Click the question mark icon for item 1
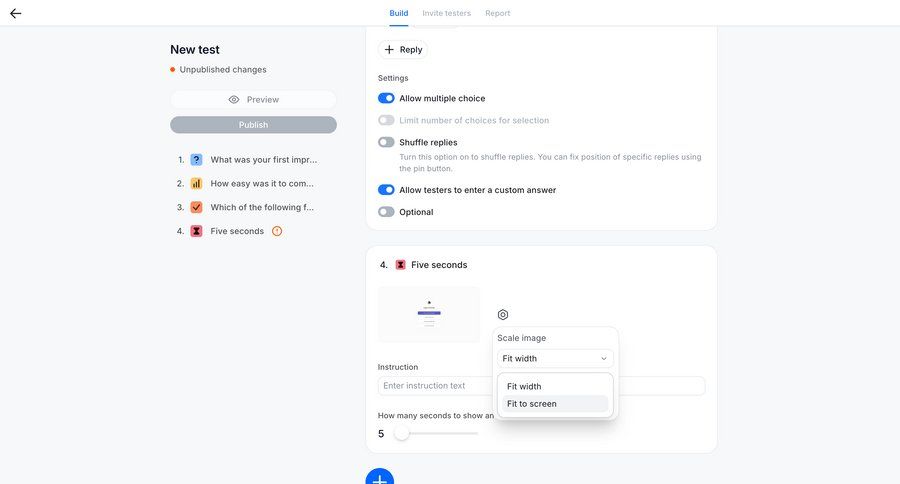The width and height of the screenshot is (900, 484). pos(196,159)
